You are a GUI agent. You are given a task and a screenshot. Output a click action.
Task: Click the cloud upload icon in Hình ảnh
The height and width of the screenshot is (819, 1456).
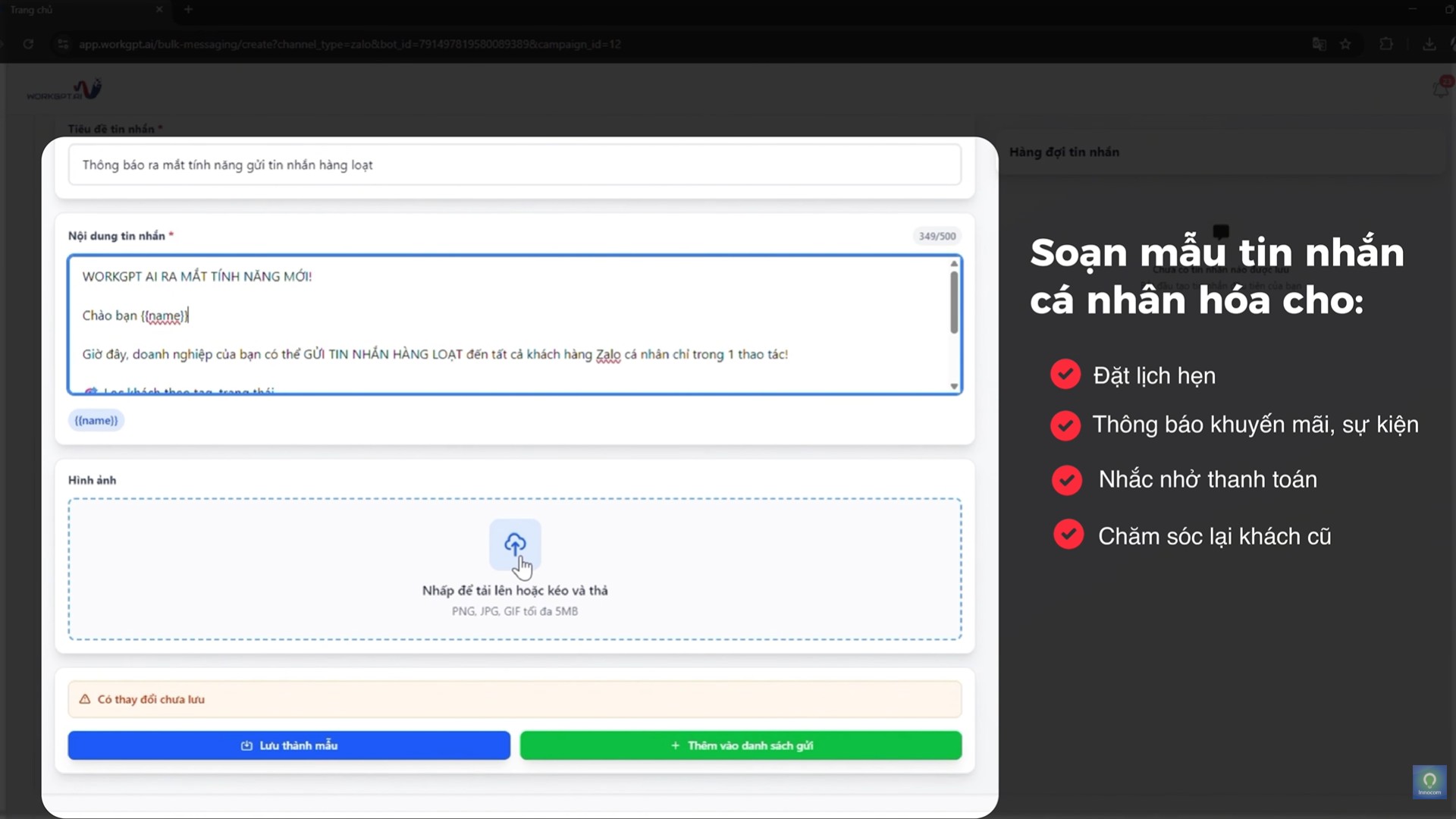coord(515,543)
